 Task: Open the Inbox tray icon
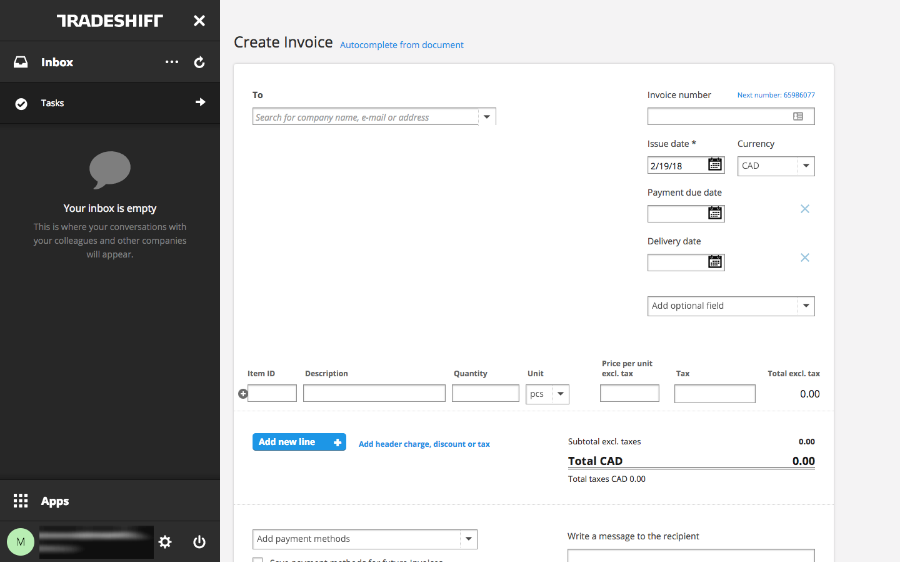click(21, 62)
